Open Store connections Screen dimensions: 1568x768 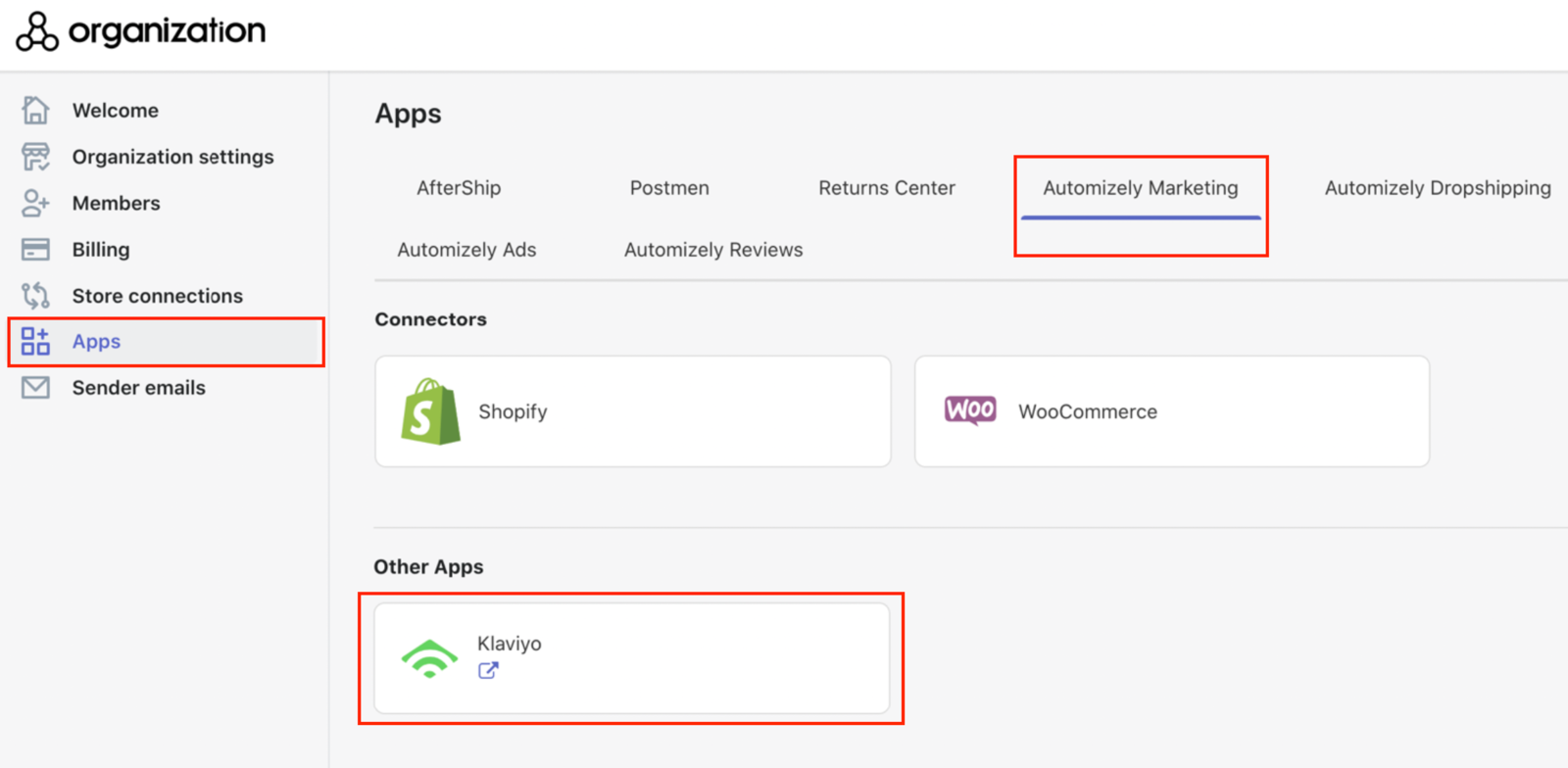pos(157,296)
